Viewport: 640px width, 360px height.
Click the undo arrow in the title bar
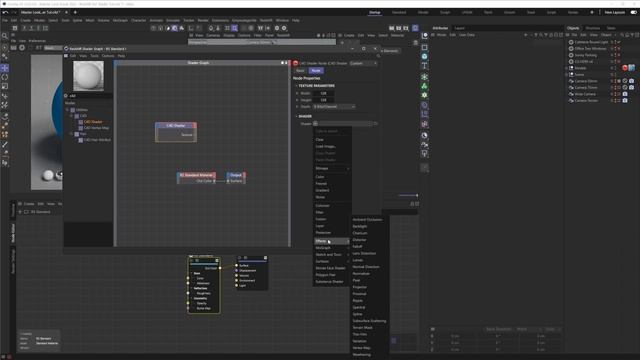point(5,12)
